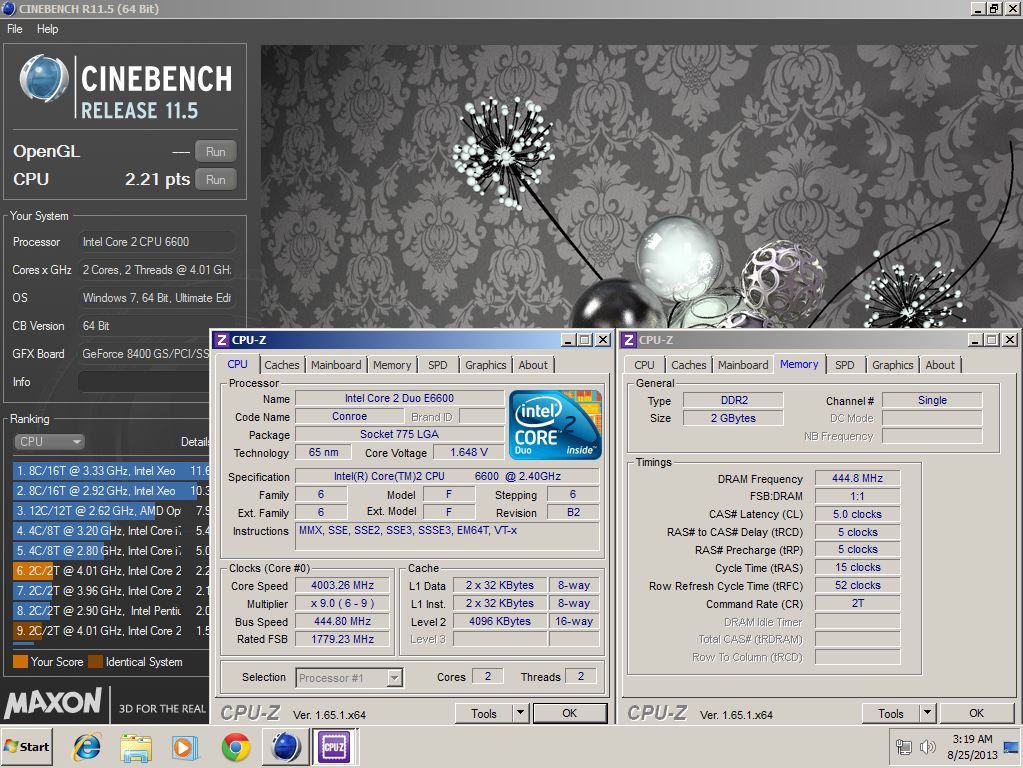Switch to Mainboard tab in left CPU-Z
The height and width of the screenshot is (768, 1023).
[336, 365]
